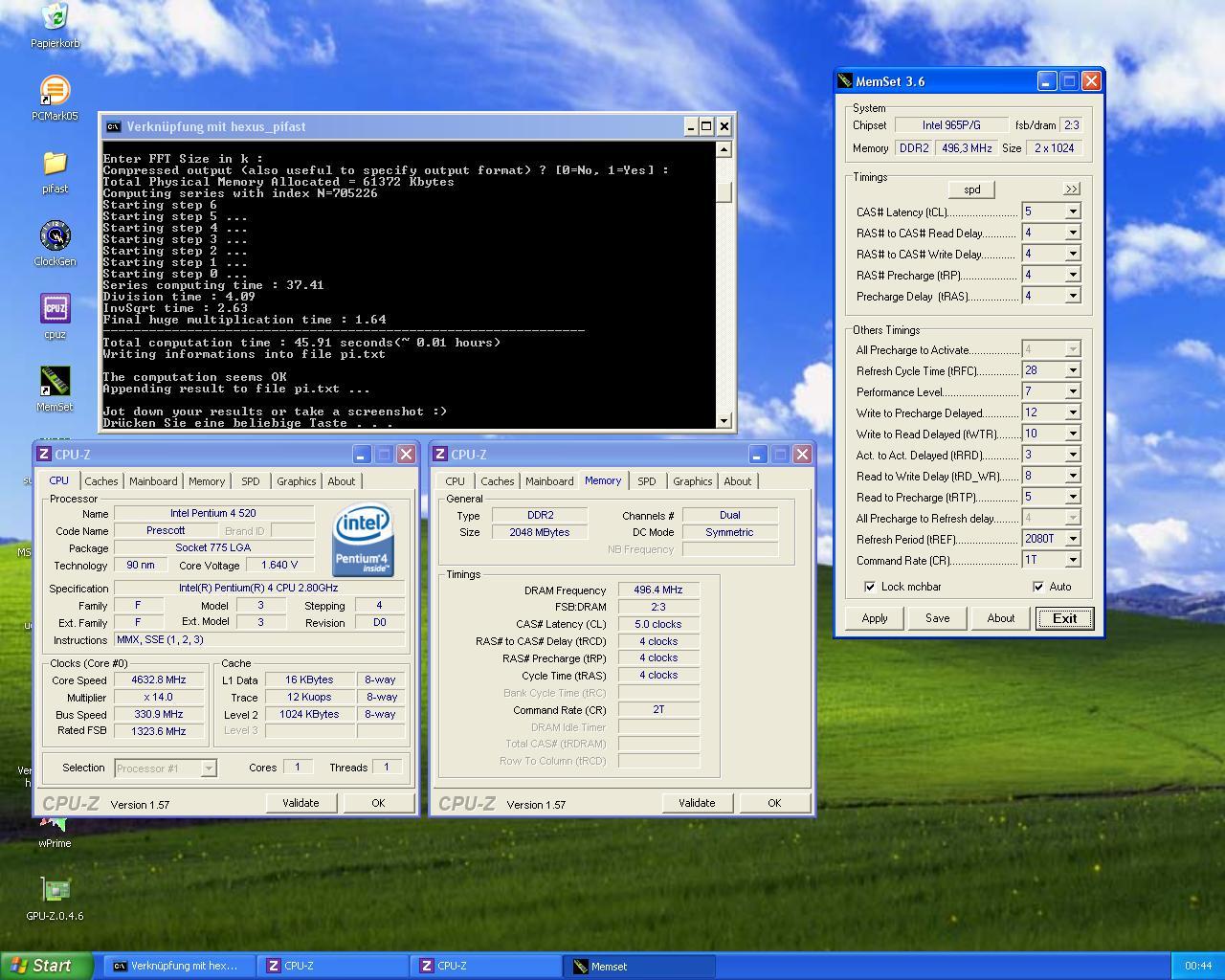The width and height of the screenshot is (1225, 980).
Task: Open the Papierkorb desktop icon
Action: pyautogui.click(x=55, y=25)
